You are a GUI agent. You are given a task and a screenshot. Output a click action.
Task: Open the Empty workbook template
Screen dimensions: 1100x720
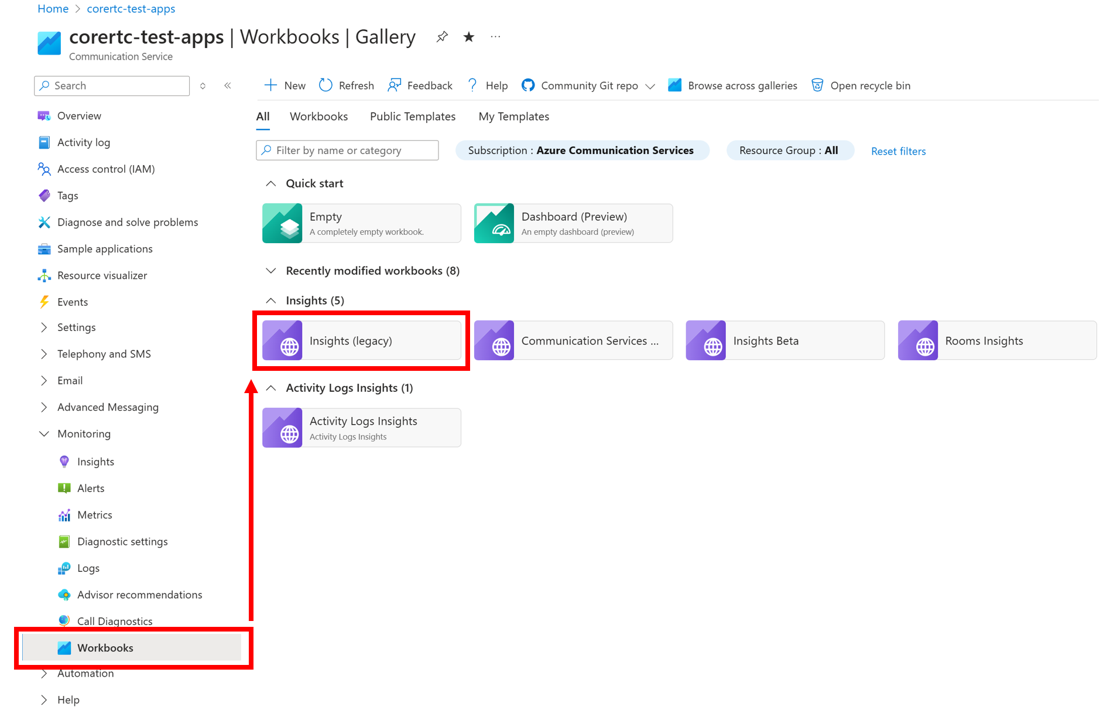(x=361, y=223)
